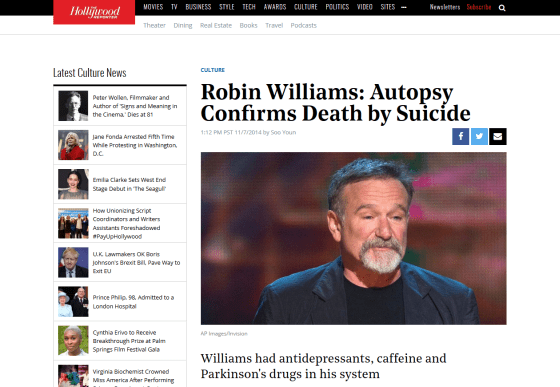Open the Podcasts subsection

coord(304,25)
